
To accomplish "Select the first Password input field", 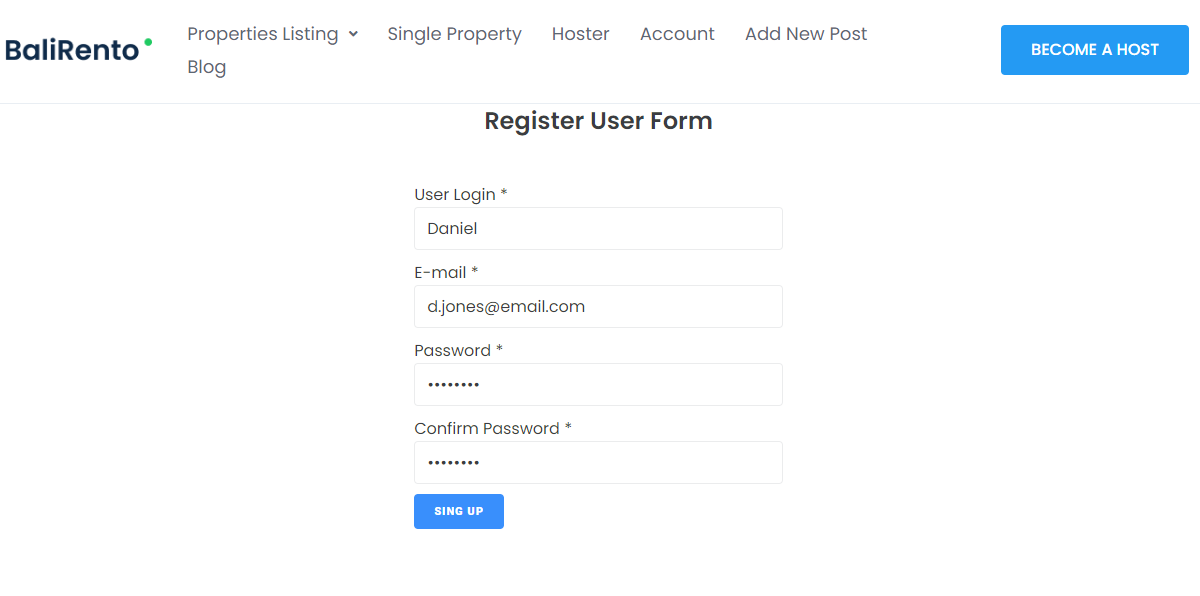I will click(598, 384).
